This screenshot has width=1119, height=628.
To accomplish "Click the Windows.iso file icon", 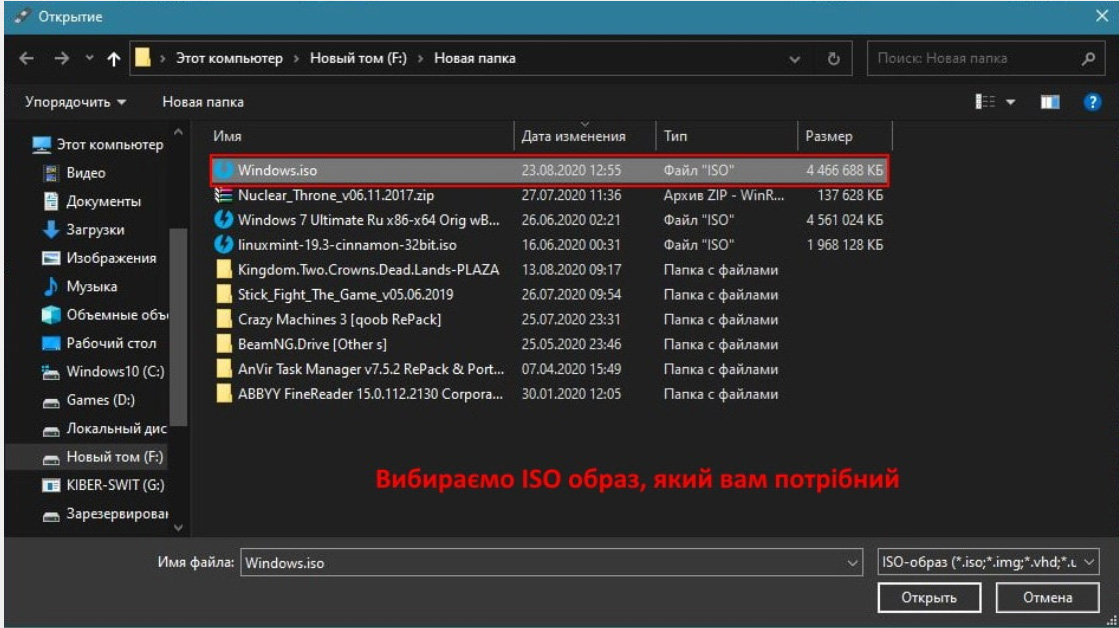I will [224, 171].
